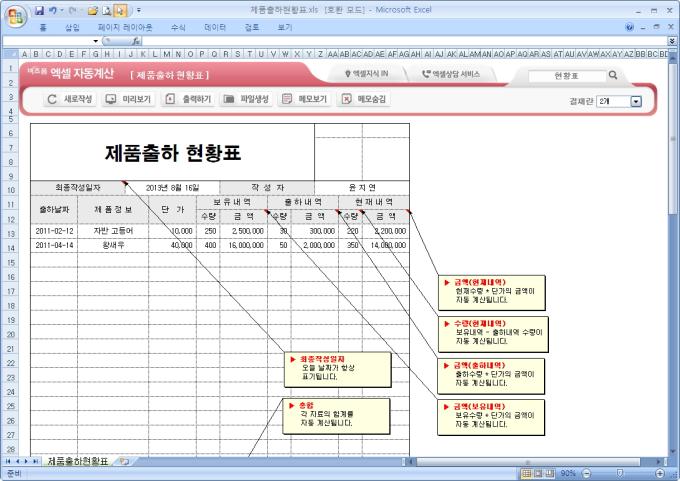Expand the Name Box dropdown
The image size is (680, 481).
95,41
